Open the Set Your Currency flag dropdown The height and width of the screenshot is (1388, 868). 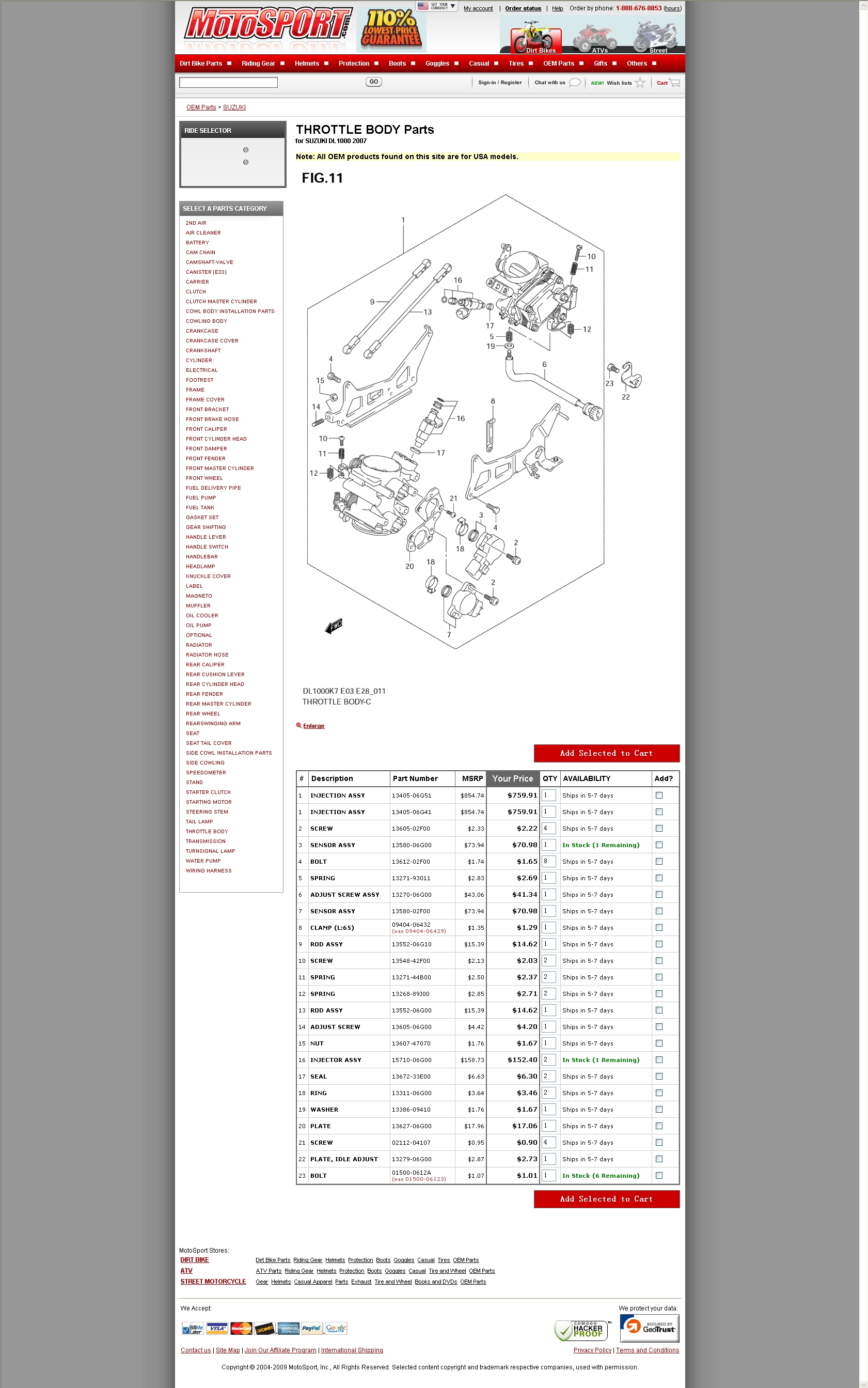coord(437,6)
